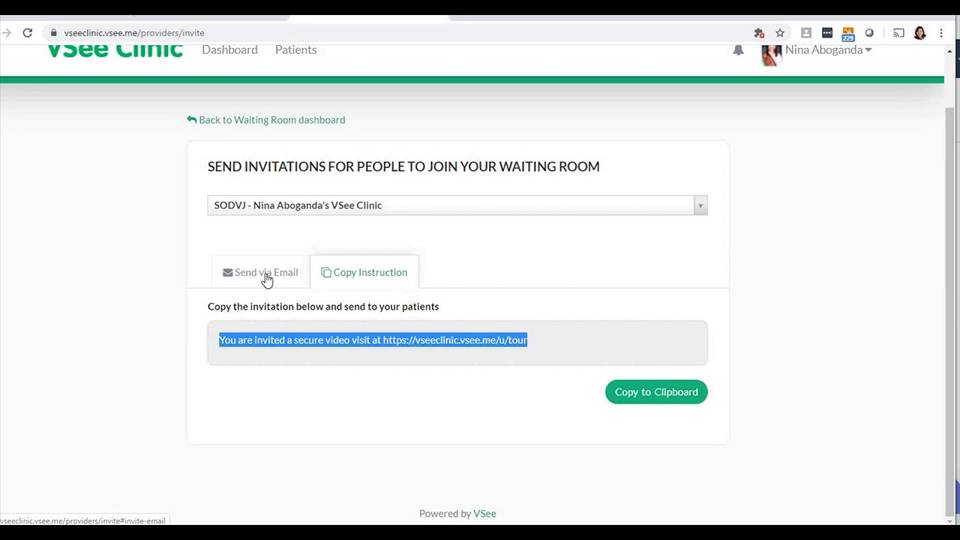
Task: Select the Copy Instruction tab
Action: pyautogui.click(x=364, y=272)
